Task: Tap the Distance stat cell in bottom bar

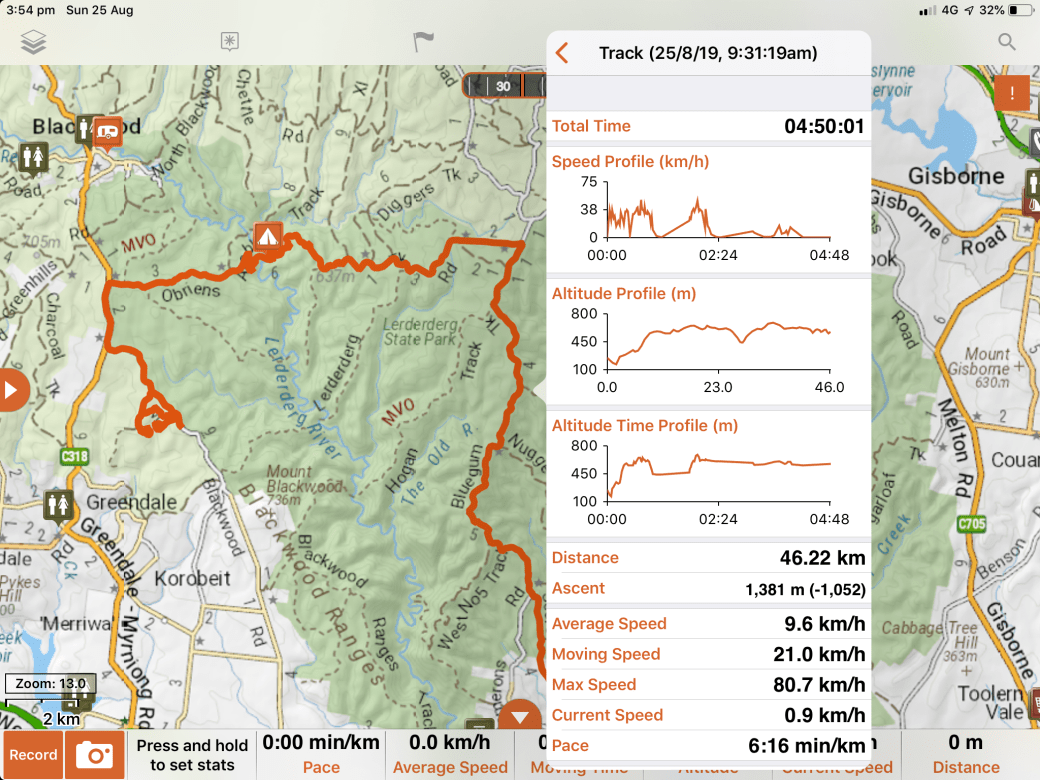Action: point(966,755)
